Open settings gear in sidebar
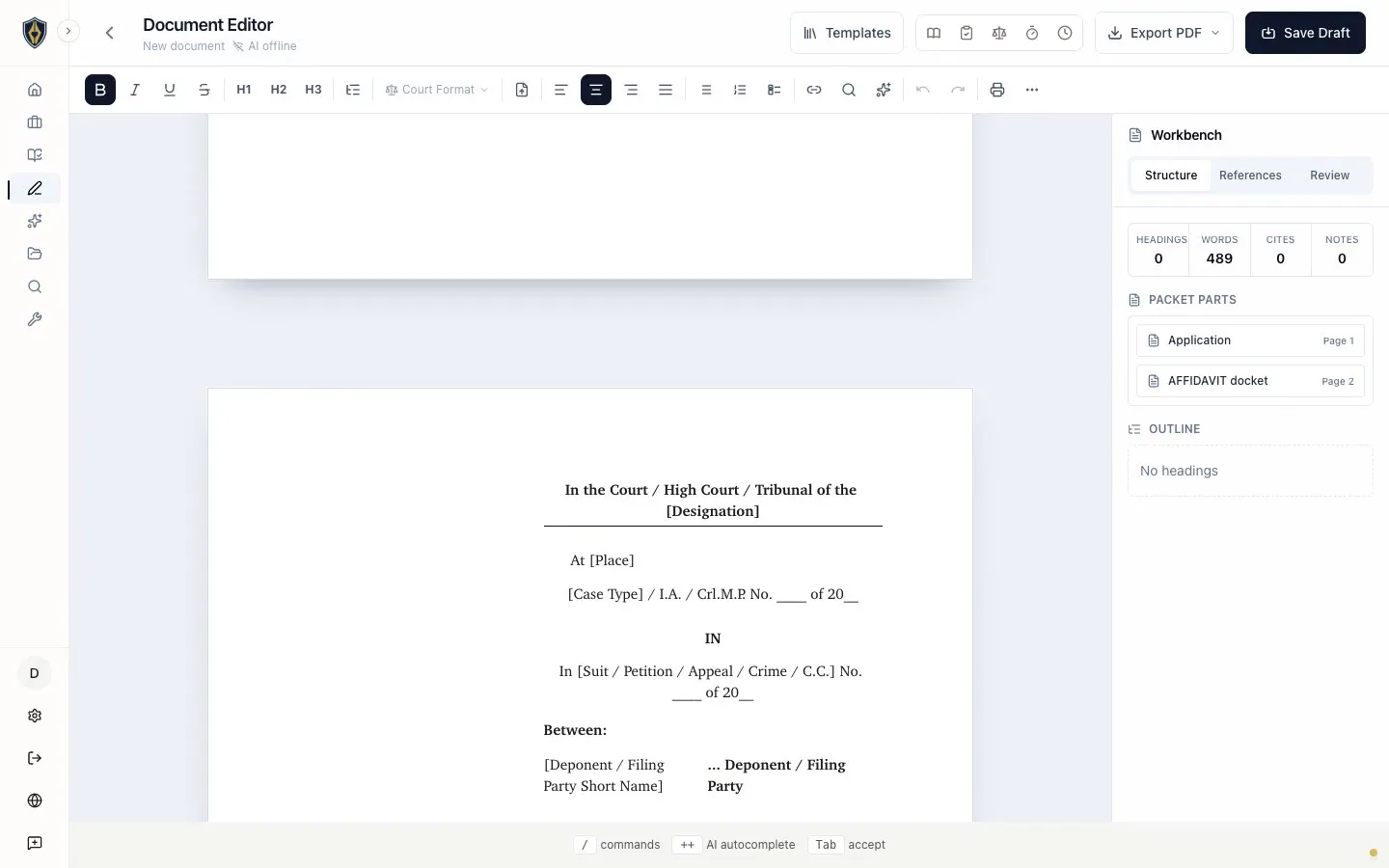The image size is (1389, 868). coord(35,716)
